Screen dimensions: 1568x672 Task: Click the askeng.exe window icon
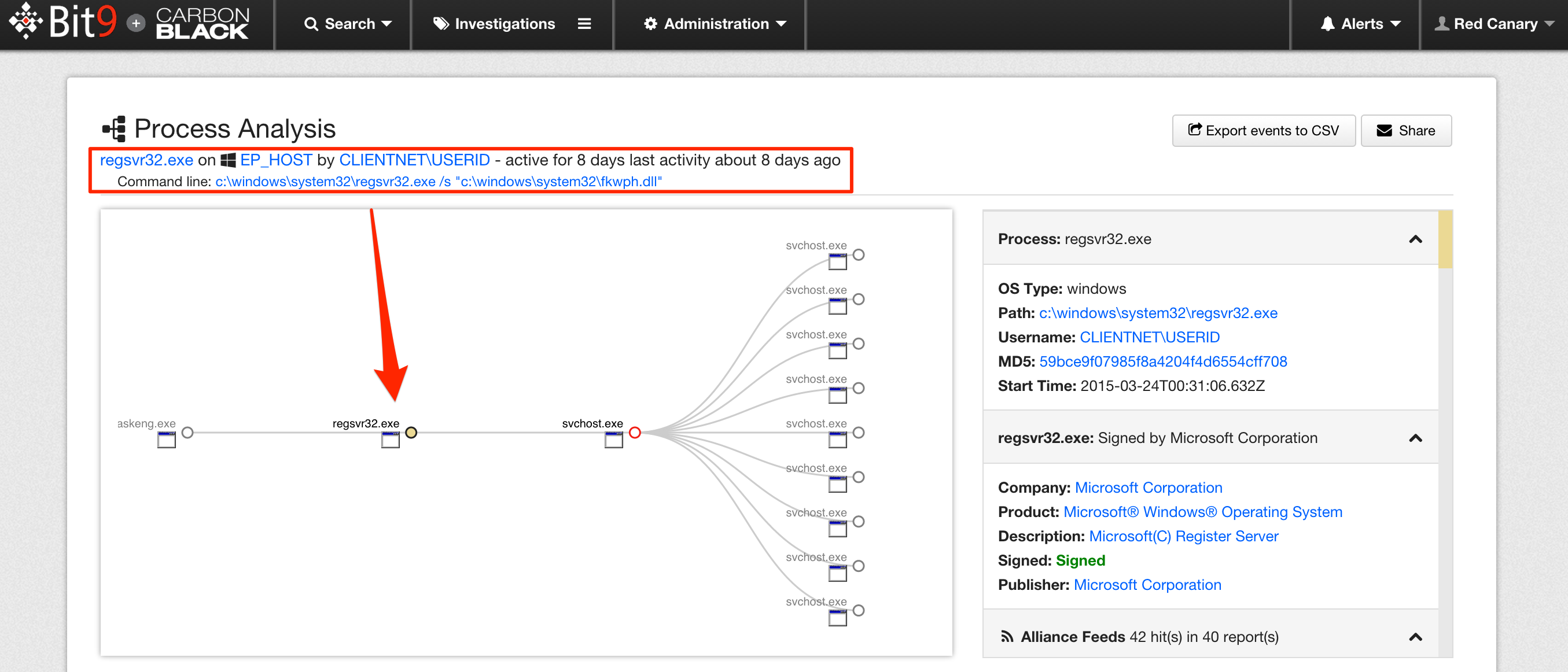coord(166,440)
